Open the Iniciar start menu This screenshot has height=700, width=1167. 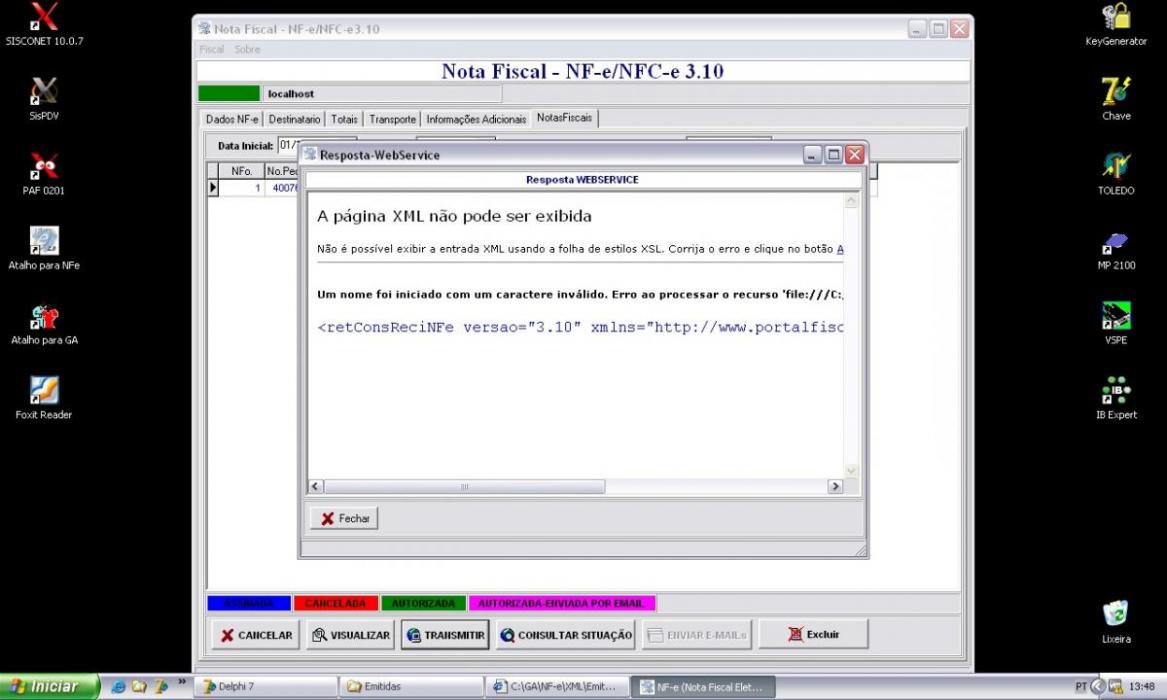click(x=49, y=687)
